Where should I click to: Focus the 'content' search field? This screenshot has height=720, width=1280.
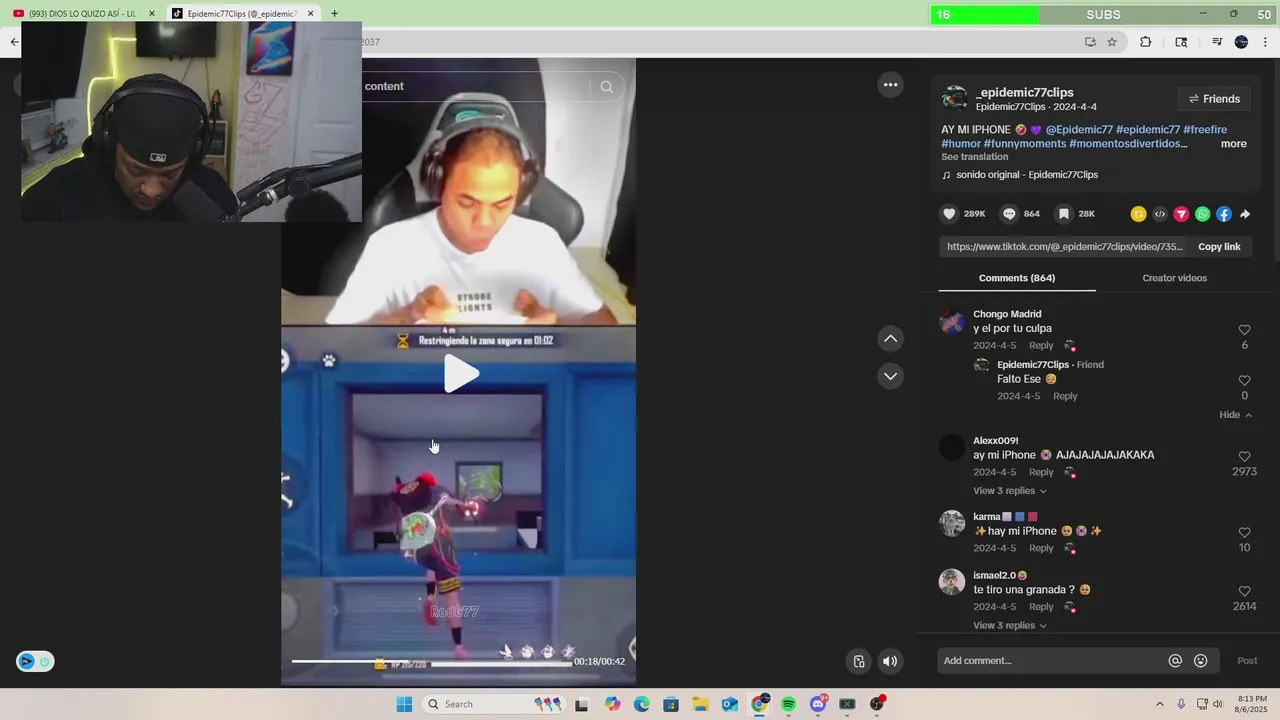click(475, 87)
